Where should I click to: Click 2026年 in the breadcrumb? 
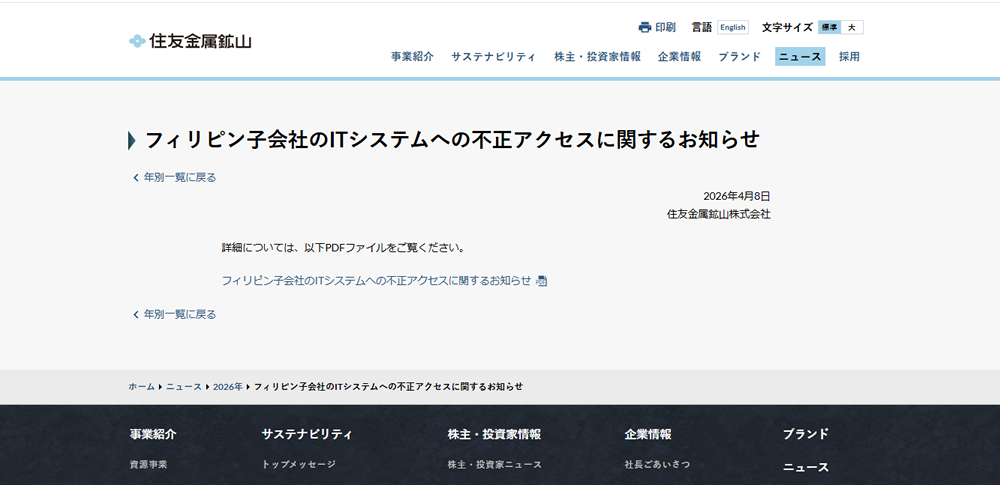[x=227, y=386]
